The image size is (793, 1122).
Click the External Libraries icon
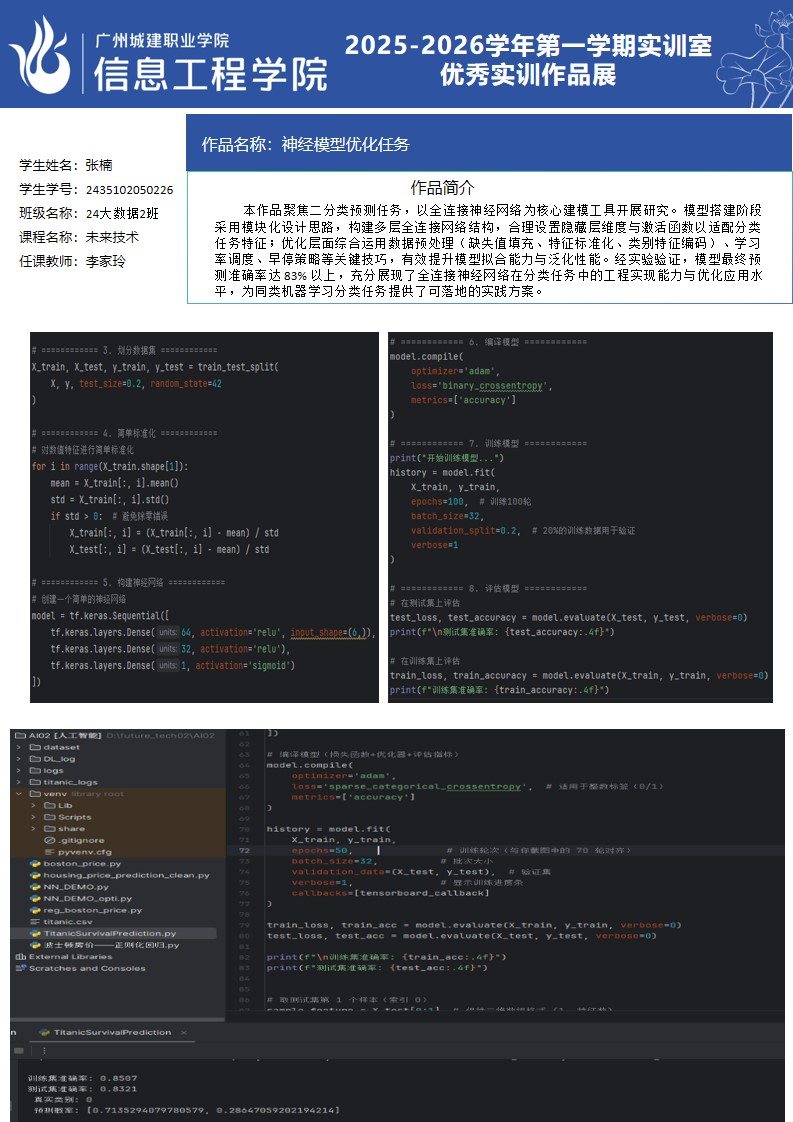coord(21,956)
